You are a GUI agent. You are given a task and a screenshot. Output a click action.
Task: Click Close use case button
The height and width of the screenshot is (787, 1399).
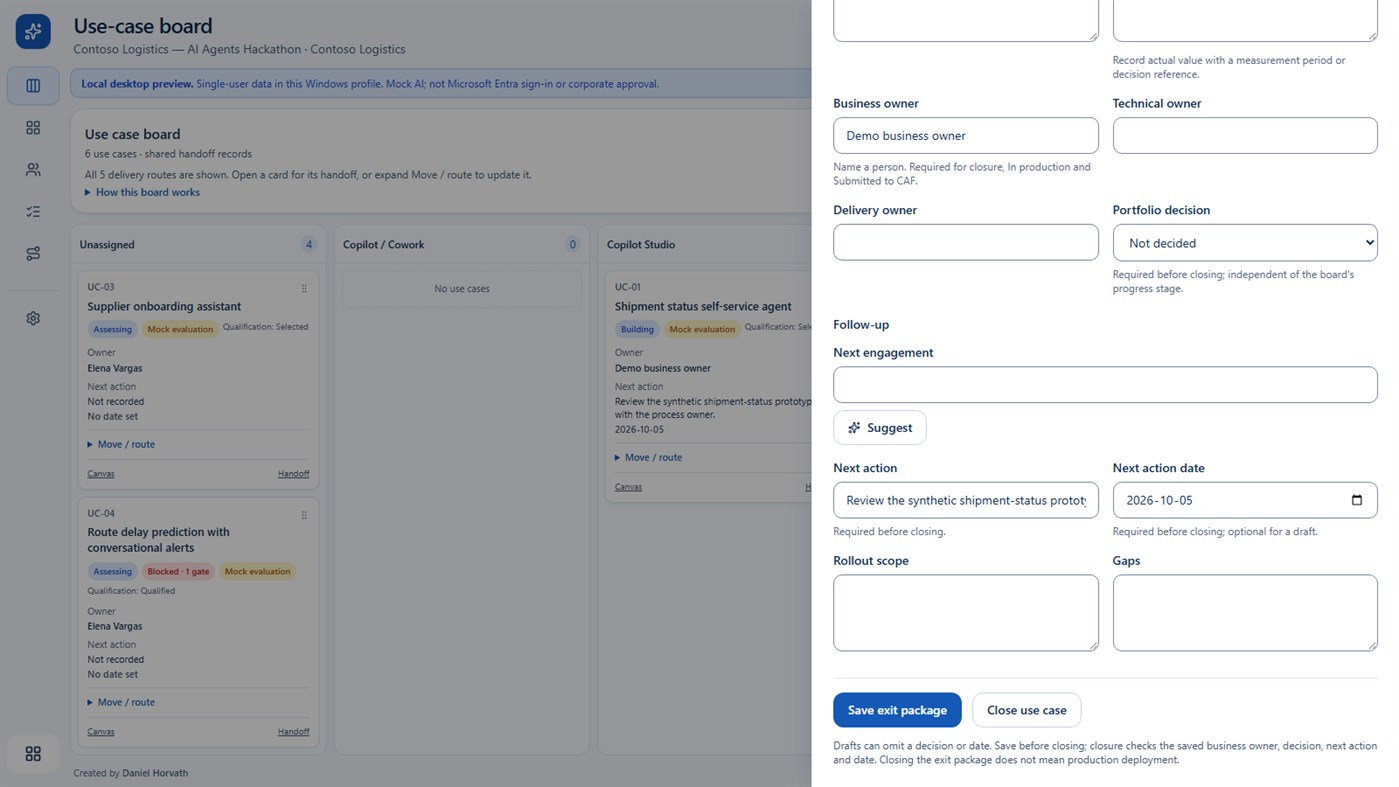(1026, 710)
